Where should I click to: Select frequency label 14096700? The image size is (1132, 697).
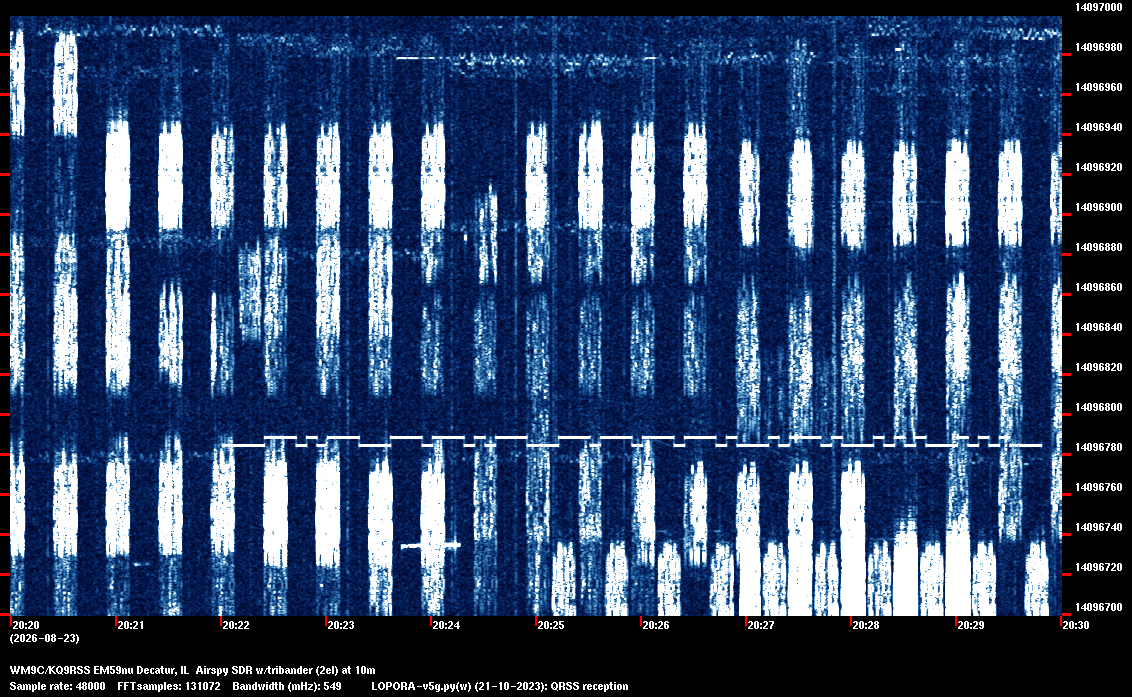[x=1098, y=607]
